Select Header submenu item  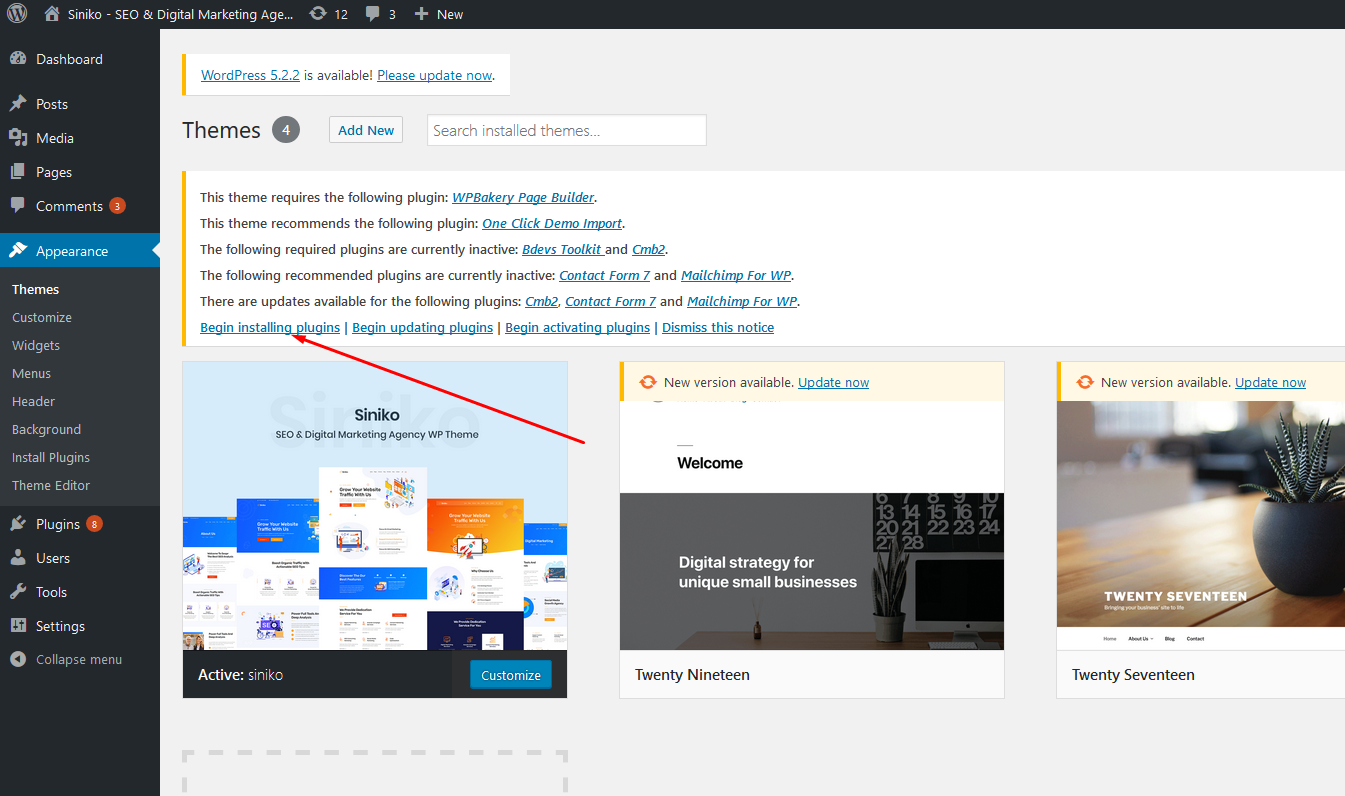(x=34, y=401)
